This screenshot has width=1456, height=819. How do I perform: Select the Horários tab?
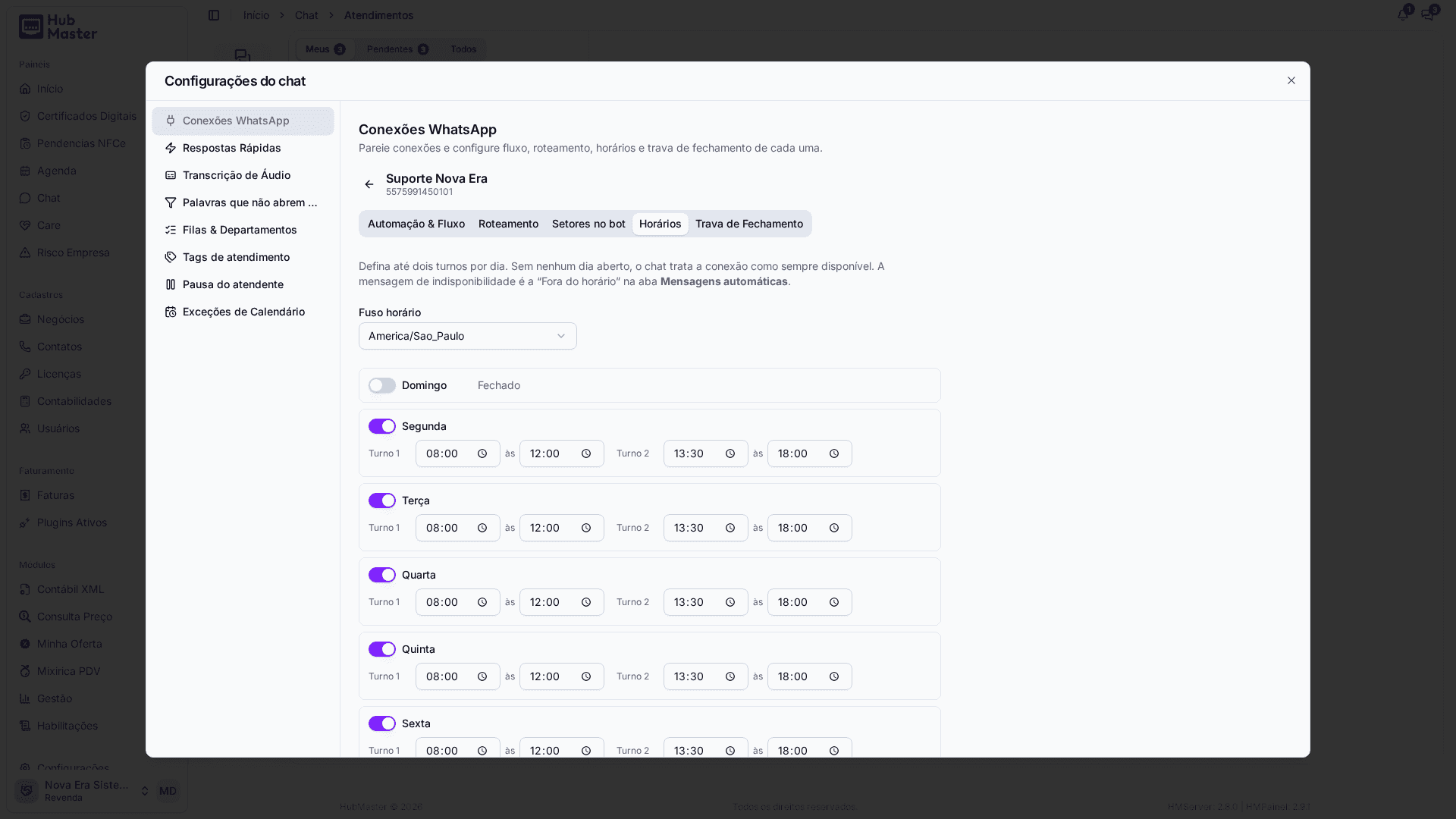pyautogui.click(x=661, y=224)
